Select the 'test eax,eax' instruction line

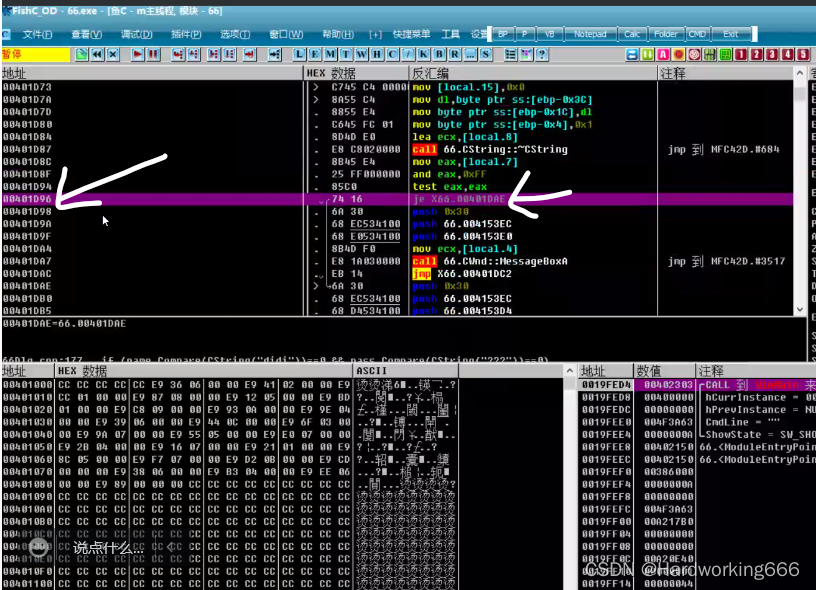pyautogui.click(x=450, y=186)
